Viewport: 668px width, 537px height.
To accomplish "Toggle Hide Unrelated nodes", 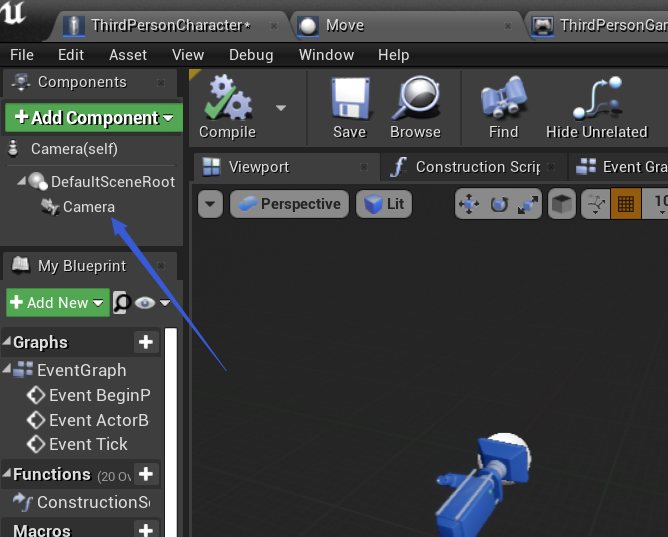I will point(596,107).
